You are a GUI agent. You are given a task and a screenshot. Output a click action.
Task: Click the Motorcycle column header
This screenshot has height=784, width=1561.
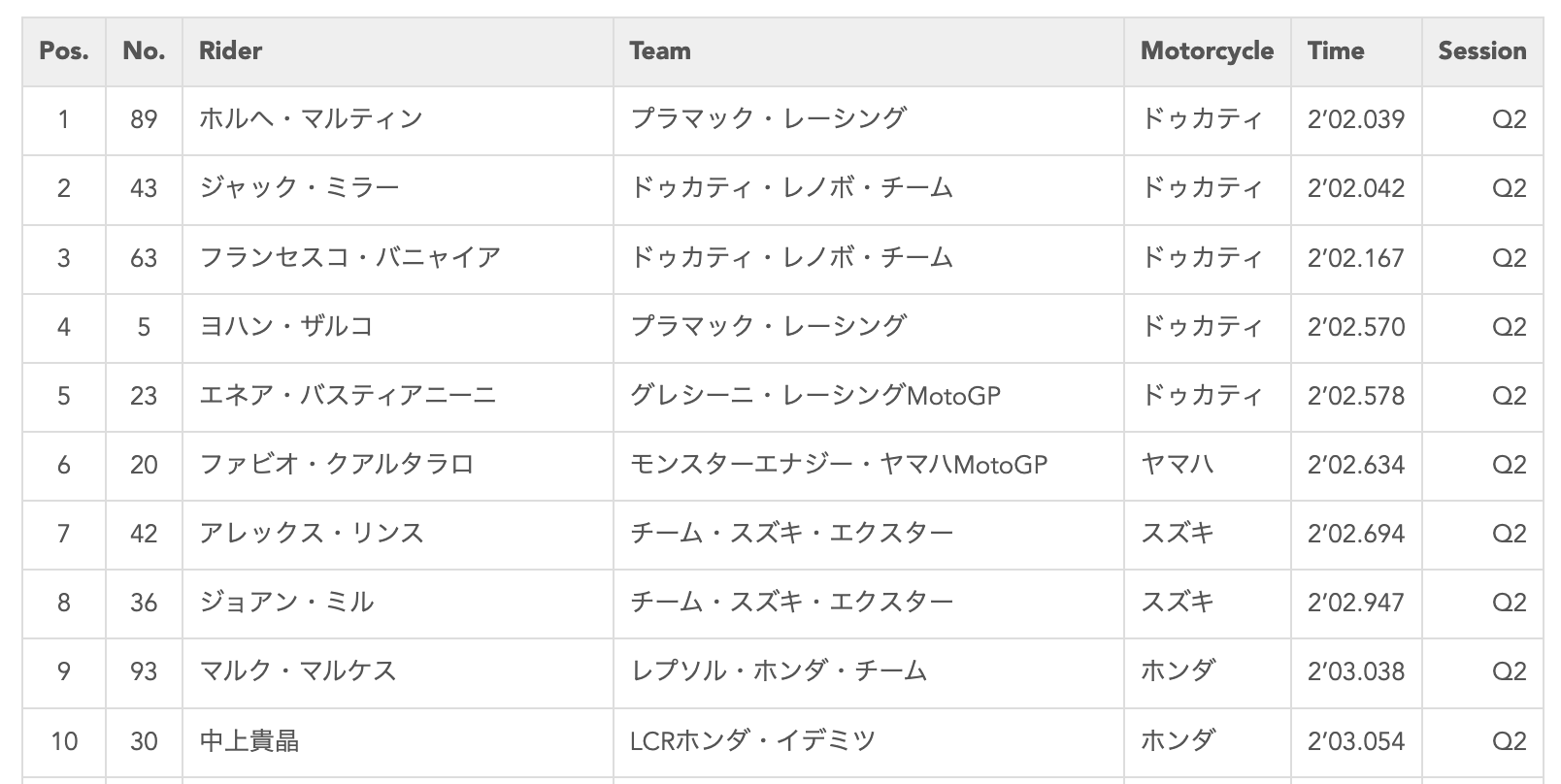pos(1207,50)
